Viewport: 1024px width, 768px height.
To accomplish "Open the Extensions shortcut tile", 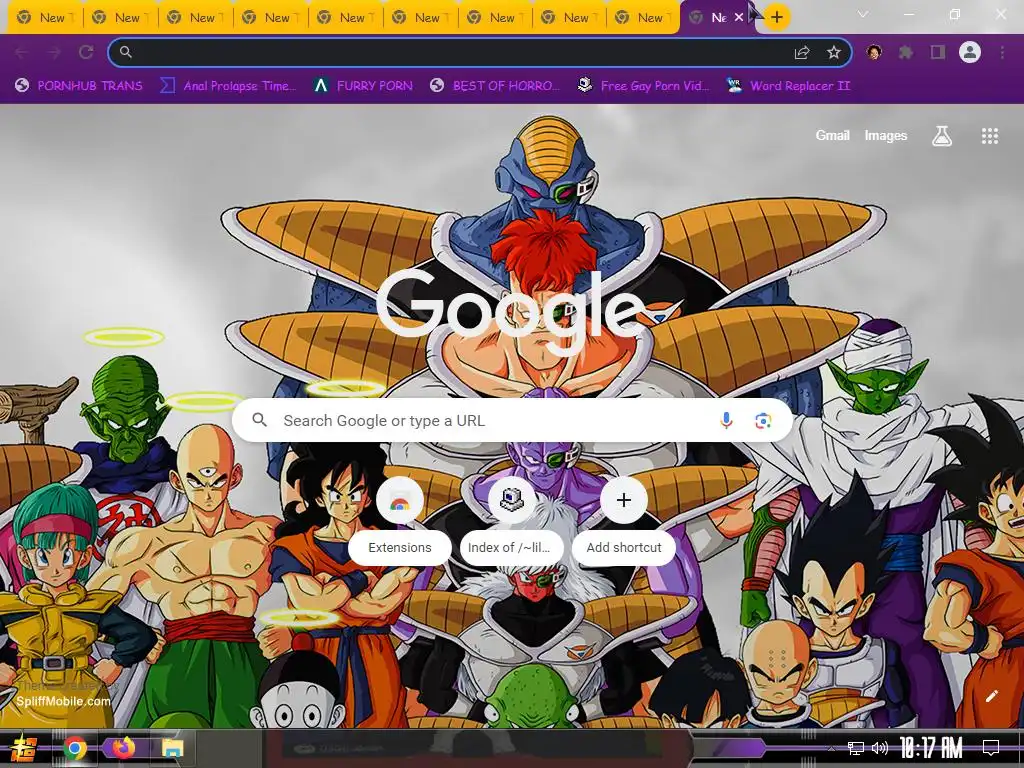I will 400,522.
